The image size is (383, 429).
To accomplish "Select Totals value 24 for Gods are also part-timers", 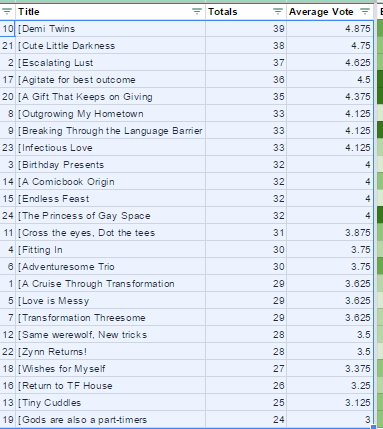I will pyautogui.click(x=246, y=420).
